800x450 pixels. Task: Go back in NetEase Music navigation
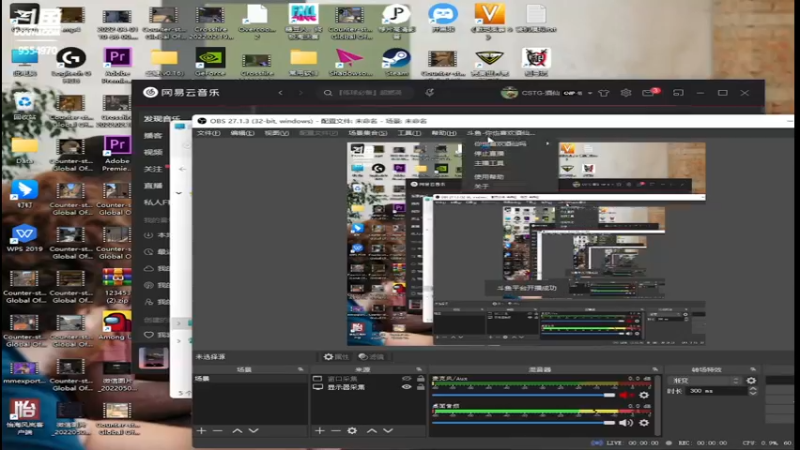281,93
